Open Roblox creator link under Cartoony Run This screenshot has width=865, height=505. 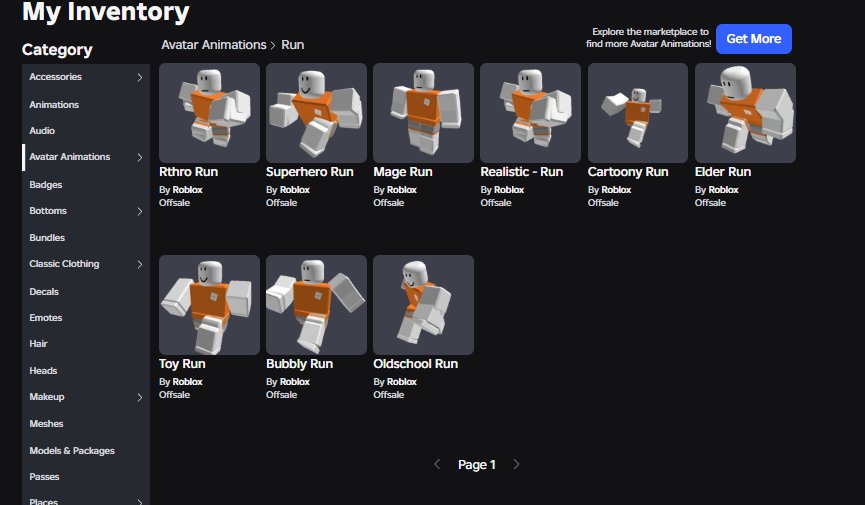[616, 189]
